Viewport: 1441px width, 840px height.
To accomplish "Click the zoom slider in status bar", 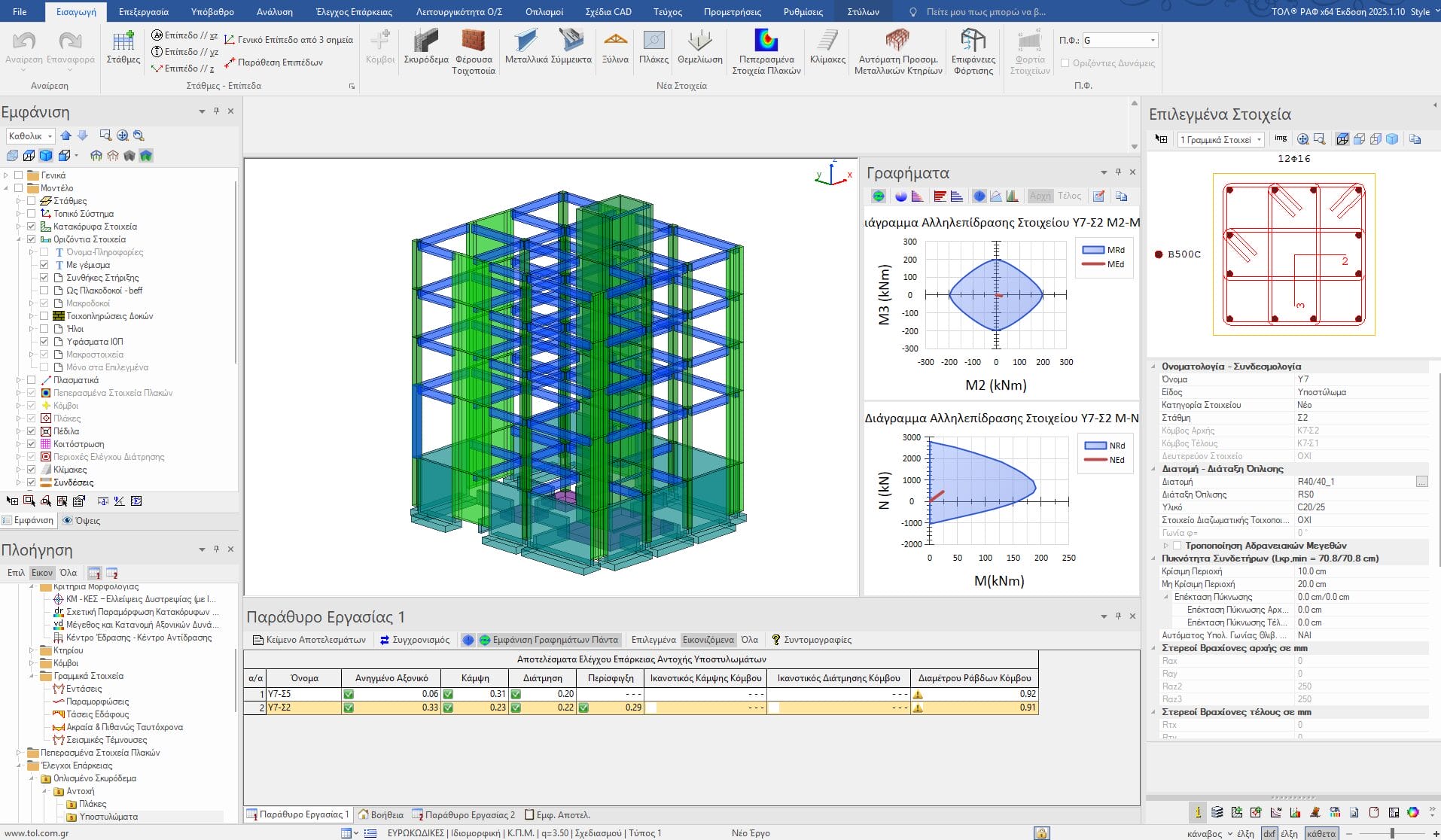I will pos(1392,833).
